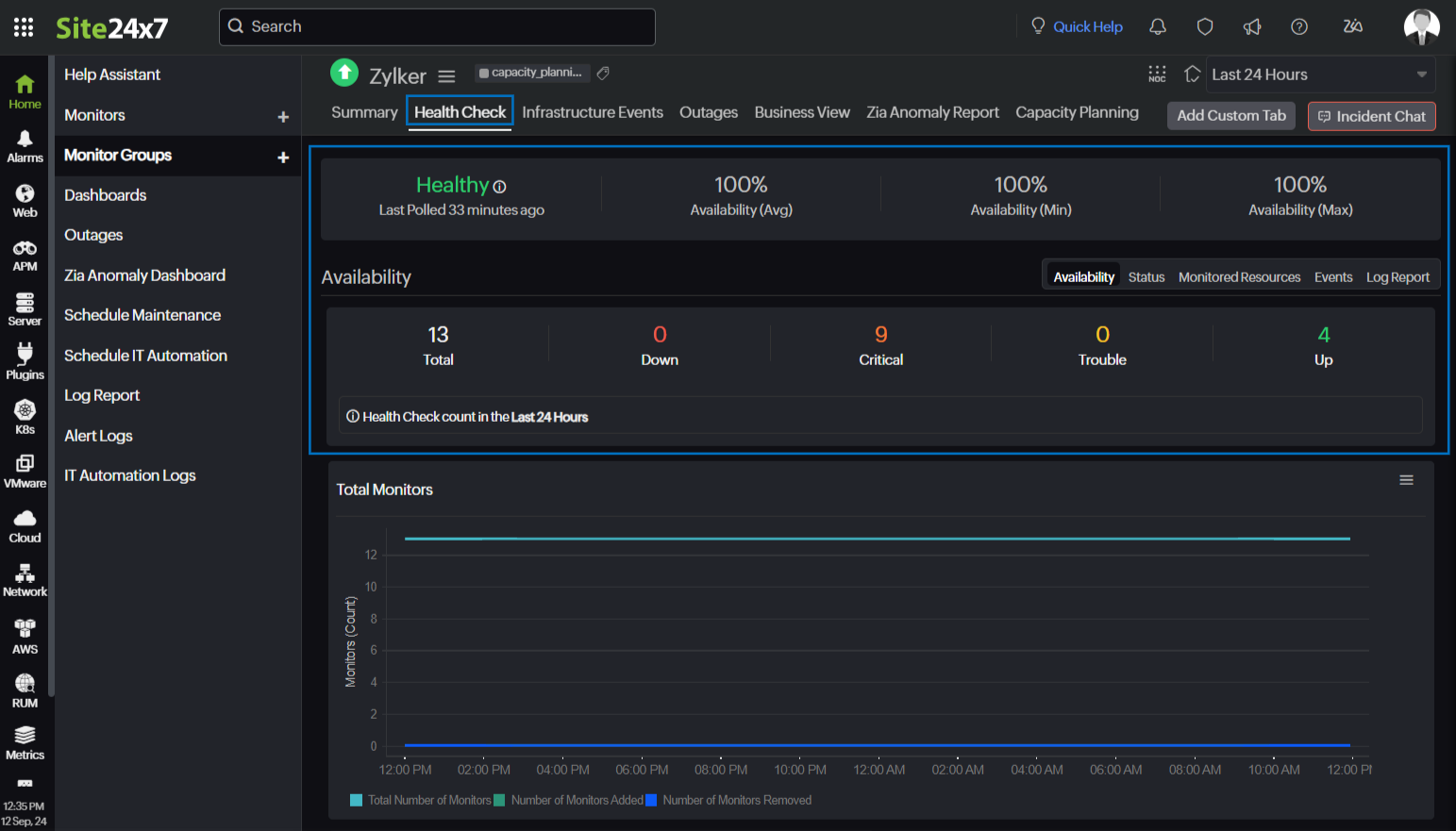Click the refresh icon beside time period
Image resolution: width=1456 pixels, height=831 pixels.
pyautogui.click(x=1193, y=74)
